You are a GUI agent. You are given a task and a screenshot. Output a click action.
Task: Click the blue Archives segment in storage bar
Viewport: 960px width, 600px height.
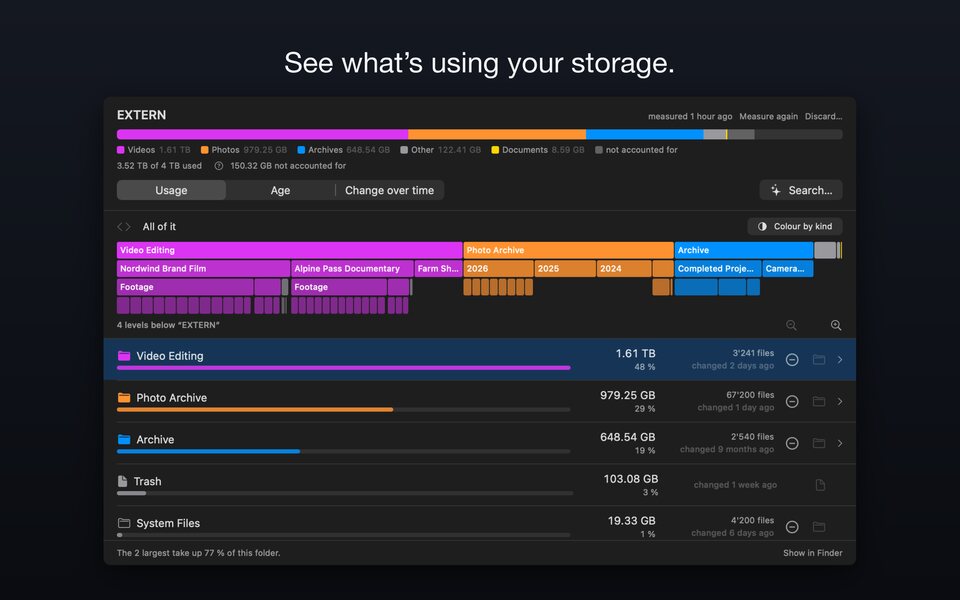coord(644,134)
